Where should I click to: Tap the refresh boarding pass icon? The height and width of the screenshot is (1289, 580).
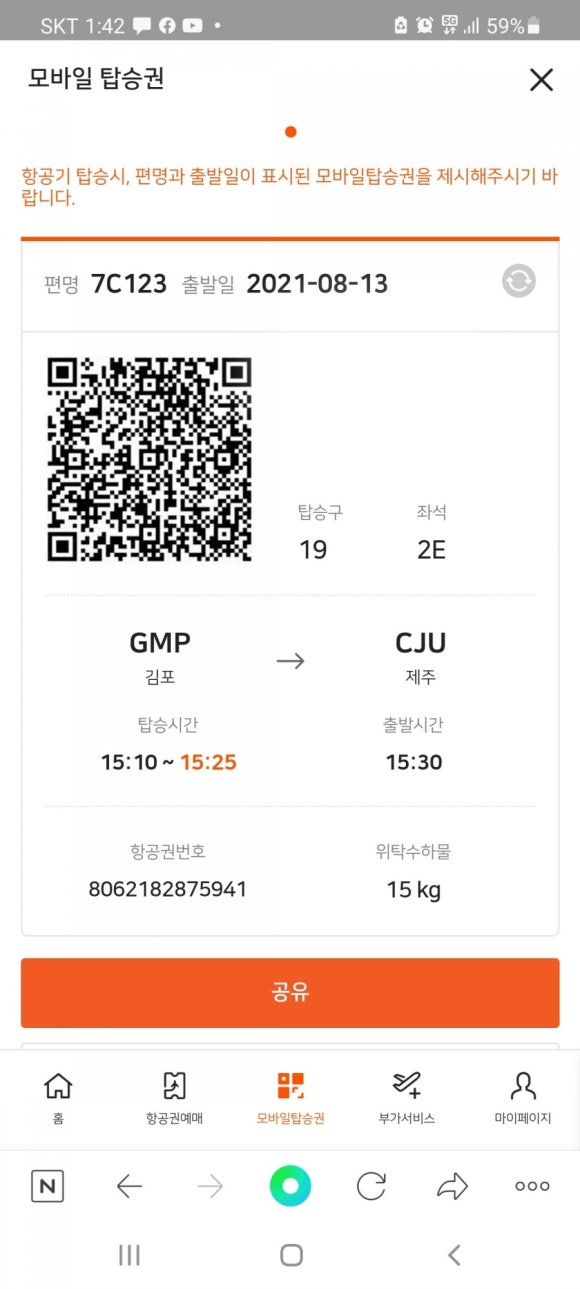click(x=518, y=282)
